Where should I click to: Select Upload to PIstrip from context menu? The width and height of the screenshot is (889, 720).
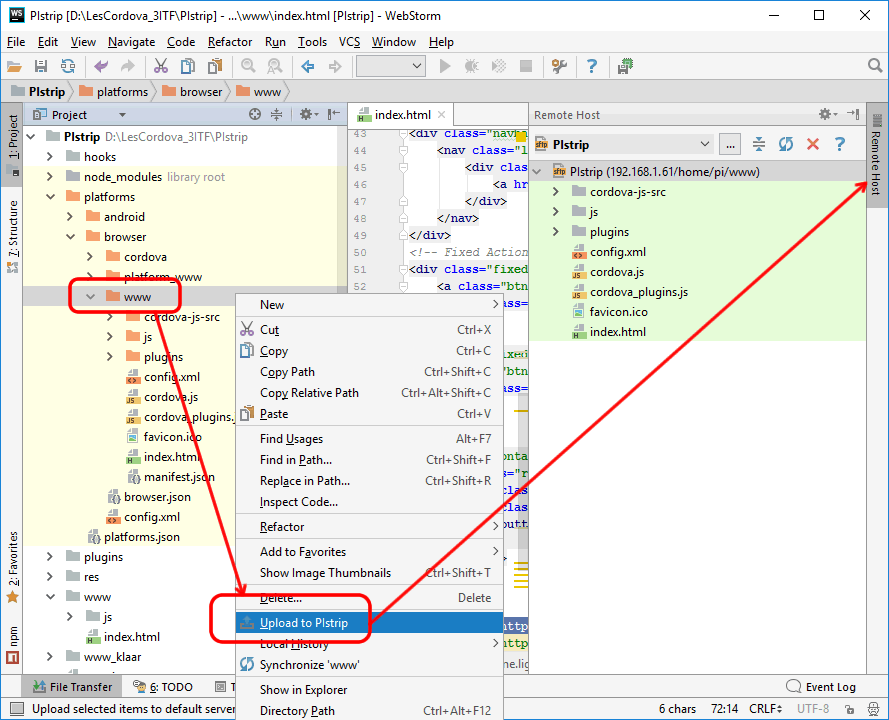[304, 623]
